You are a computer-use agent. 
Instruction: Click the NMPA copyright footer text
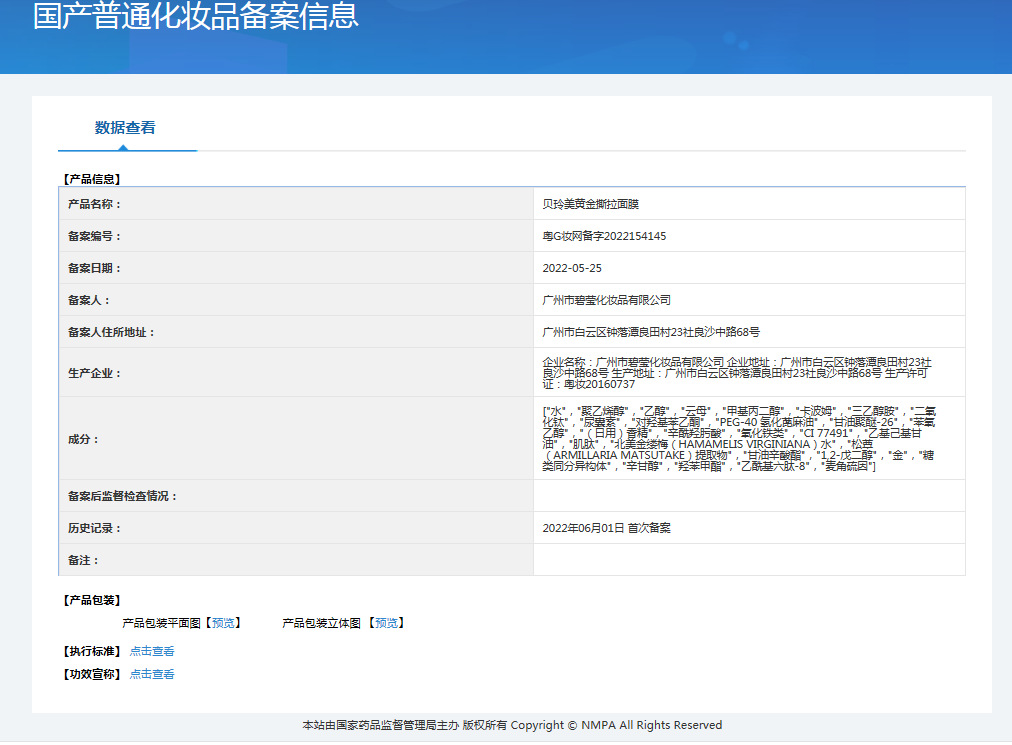click(512, 725)
